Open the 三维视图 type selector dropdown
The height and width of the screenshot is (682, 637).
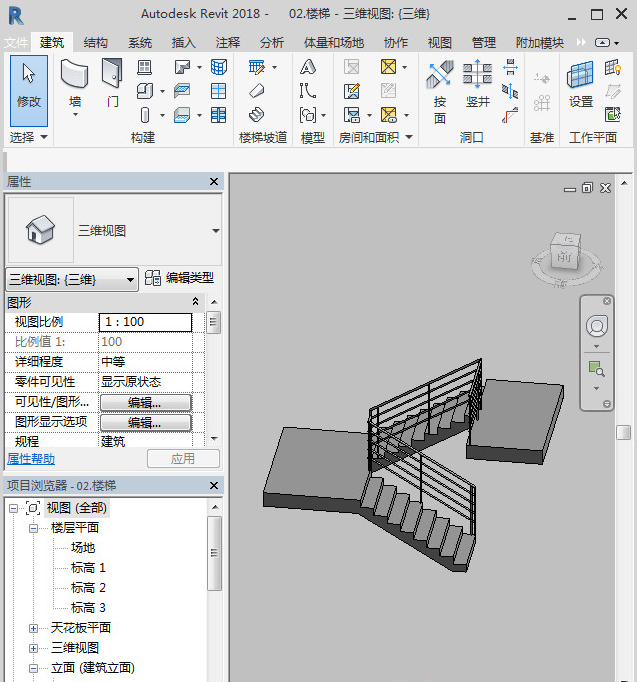[x=216, y=231]
